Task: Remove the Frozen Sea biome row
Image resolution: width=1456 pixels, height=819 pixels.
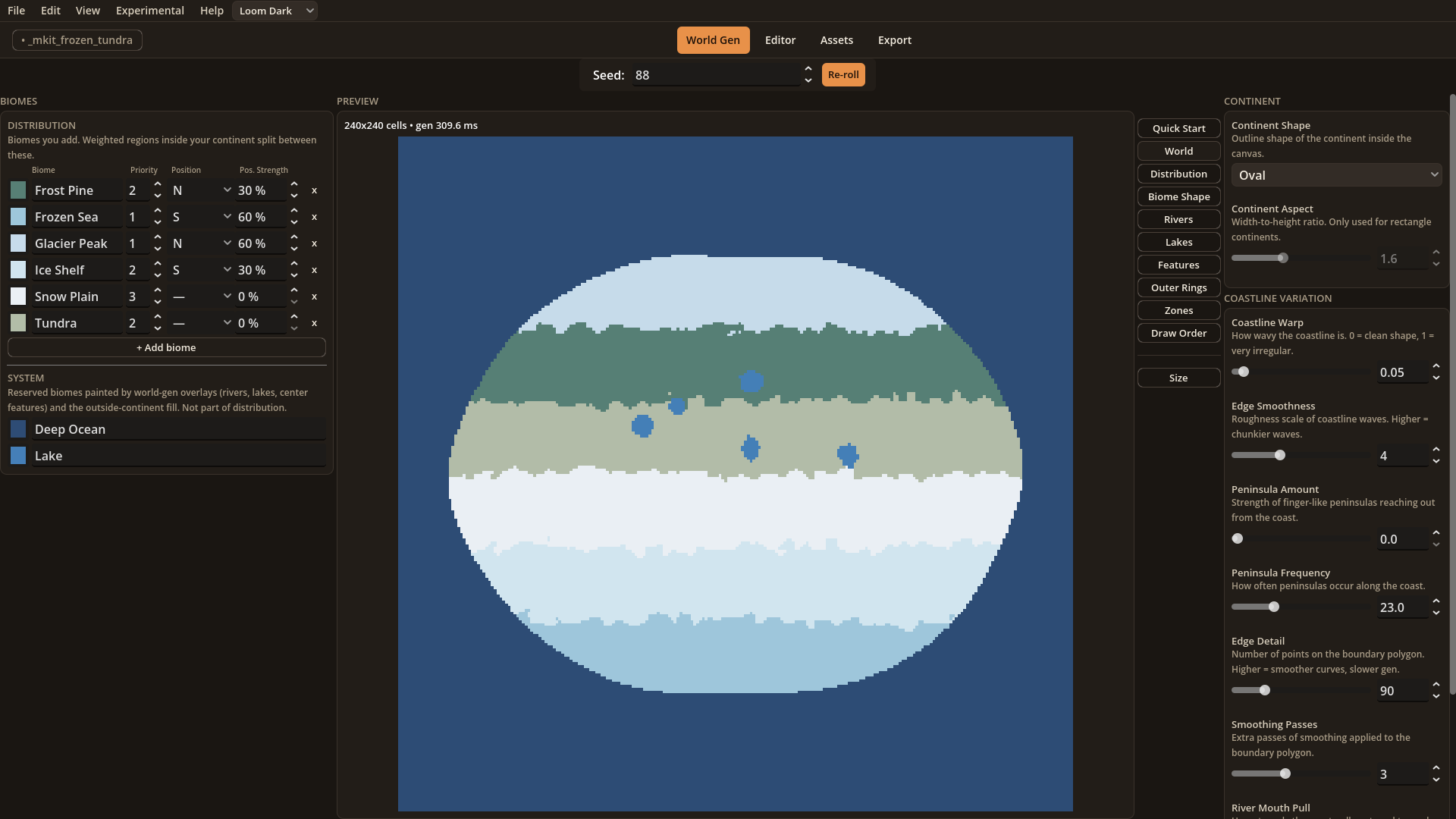Action: [314, 217]
